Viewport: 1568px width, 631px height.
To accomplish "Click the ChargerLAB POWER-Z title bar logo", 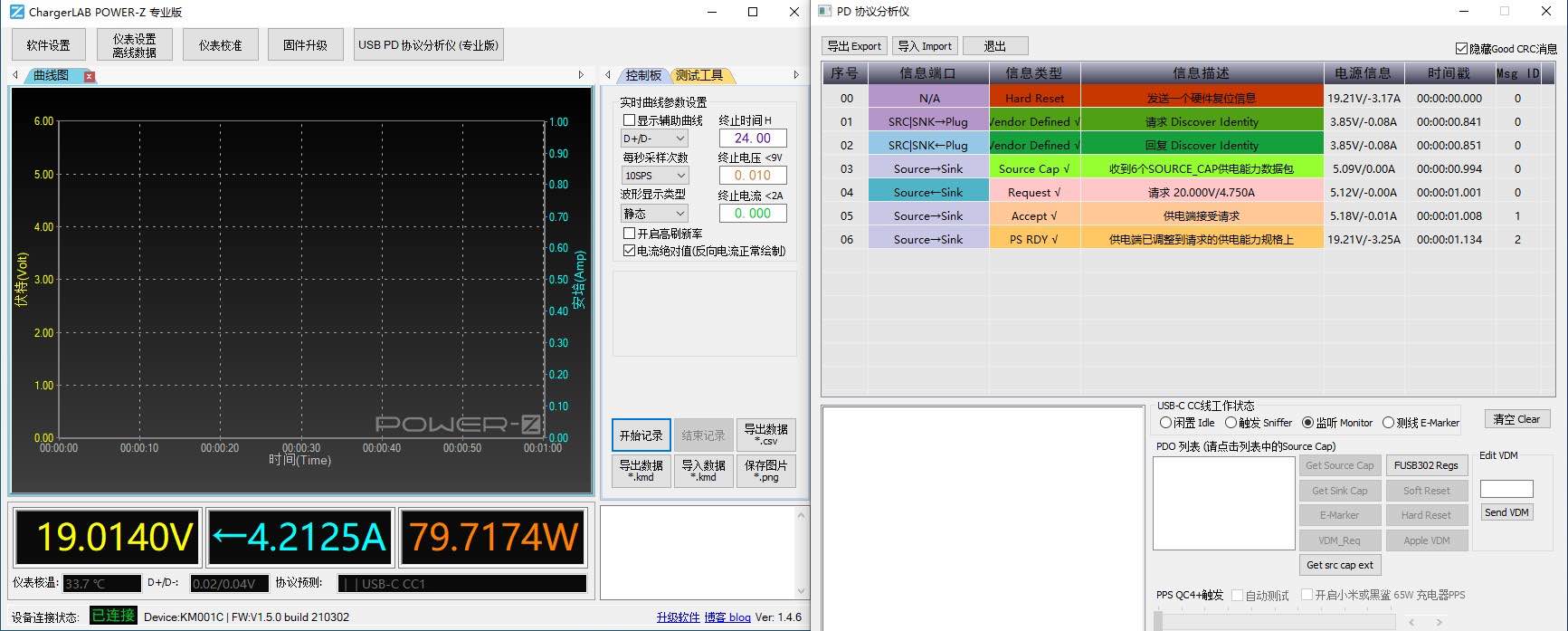I will (17, 12).
